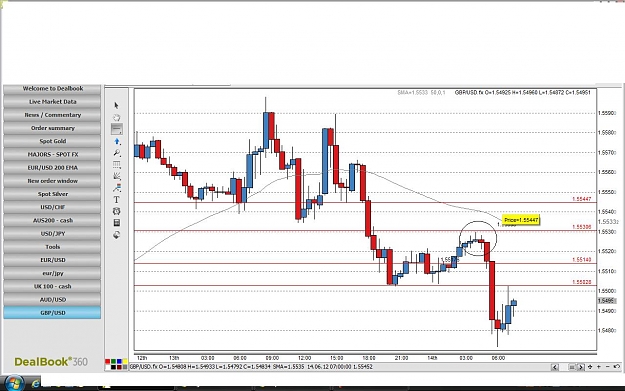Click the reset chart arrows icon

click(x=617, y=366)
